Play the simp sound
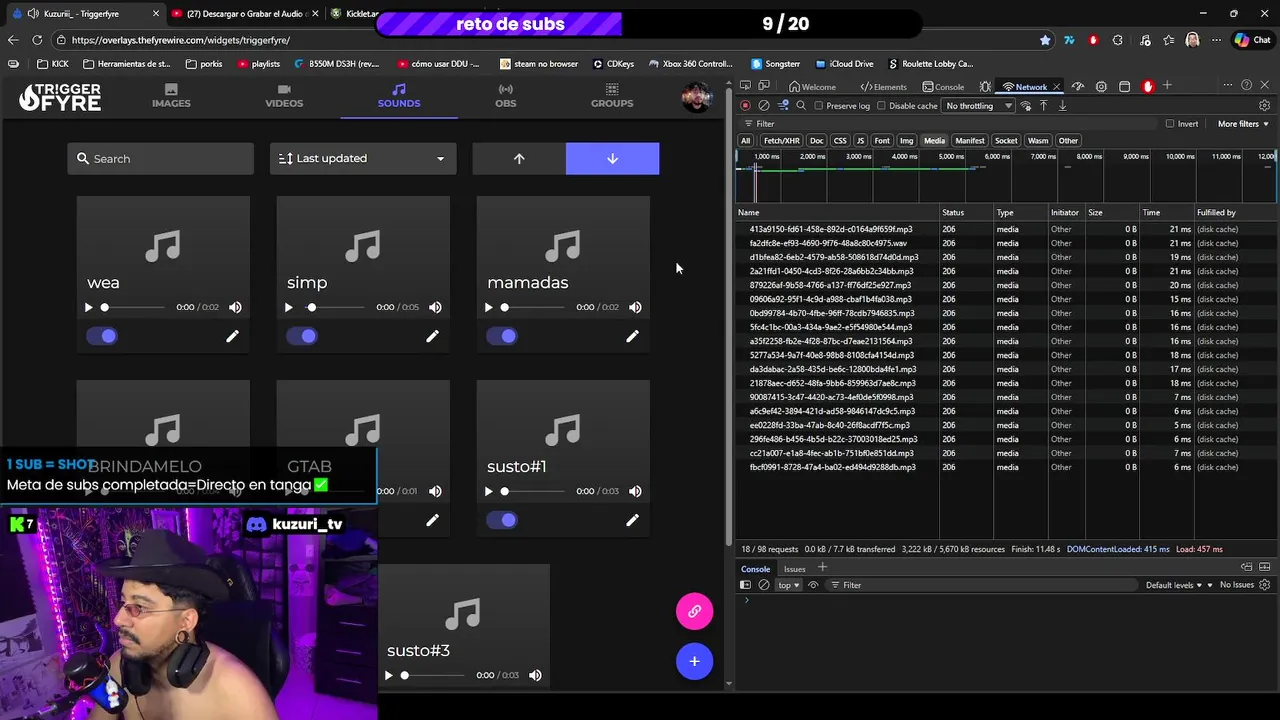1280x720 pixels. [x=288, y=308]
